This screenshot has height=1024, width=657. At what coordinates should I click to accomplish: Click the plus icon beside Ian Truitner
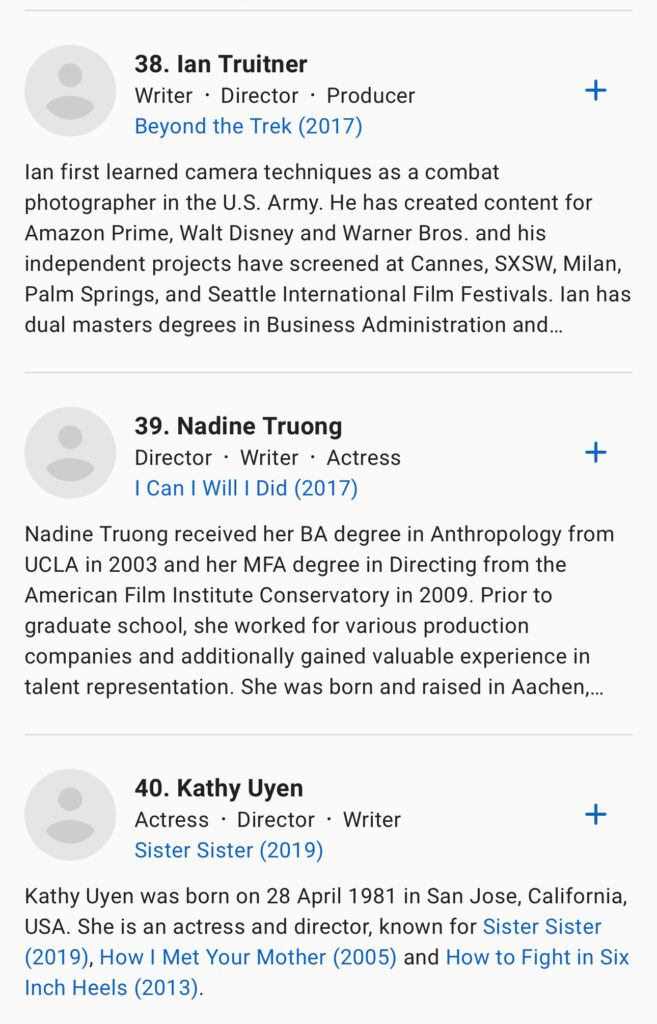point(595,91)
